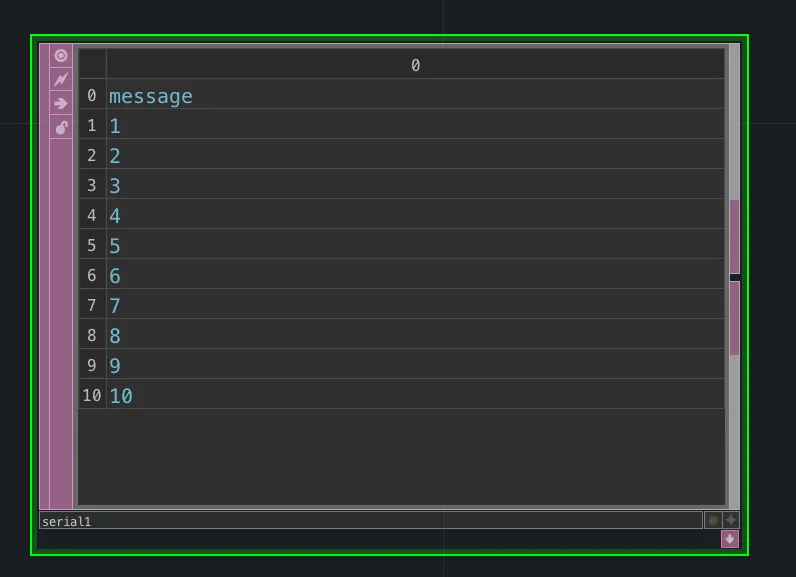Viewport: 796px width, 577px height.
Task: Select the 'message' cell in row 0
Action: tap(151, 96)
